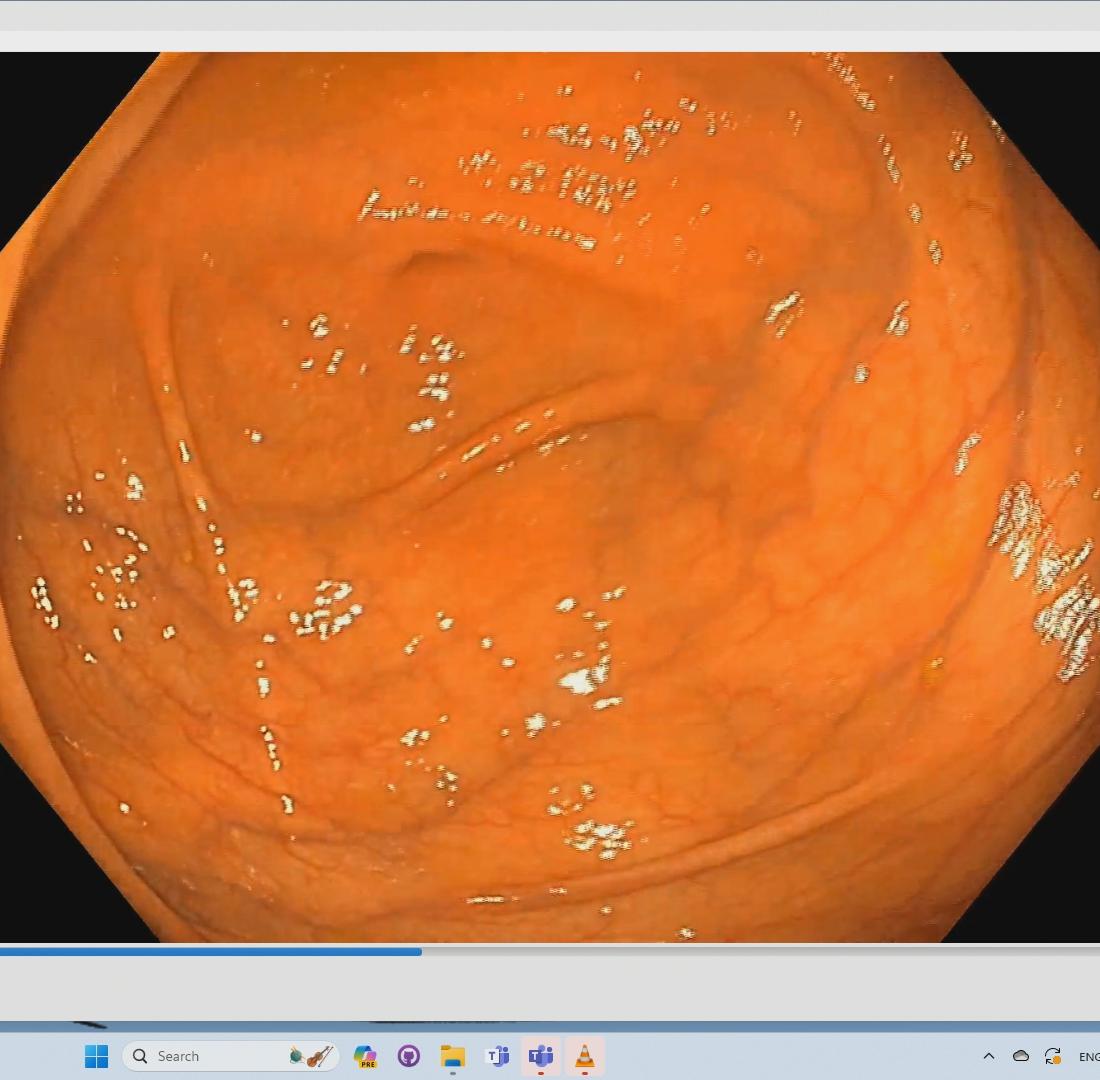Click the endoscopy video frame
Screen dimensions: 1100x1080
[550, 497]
